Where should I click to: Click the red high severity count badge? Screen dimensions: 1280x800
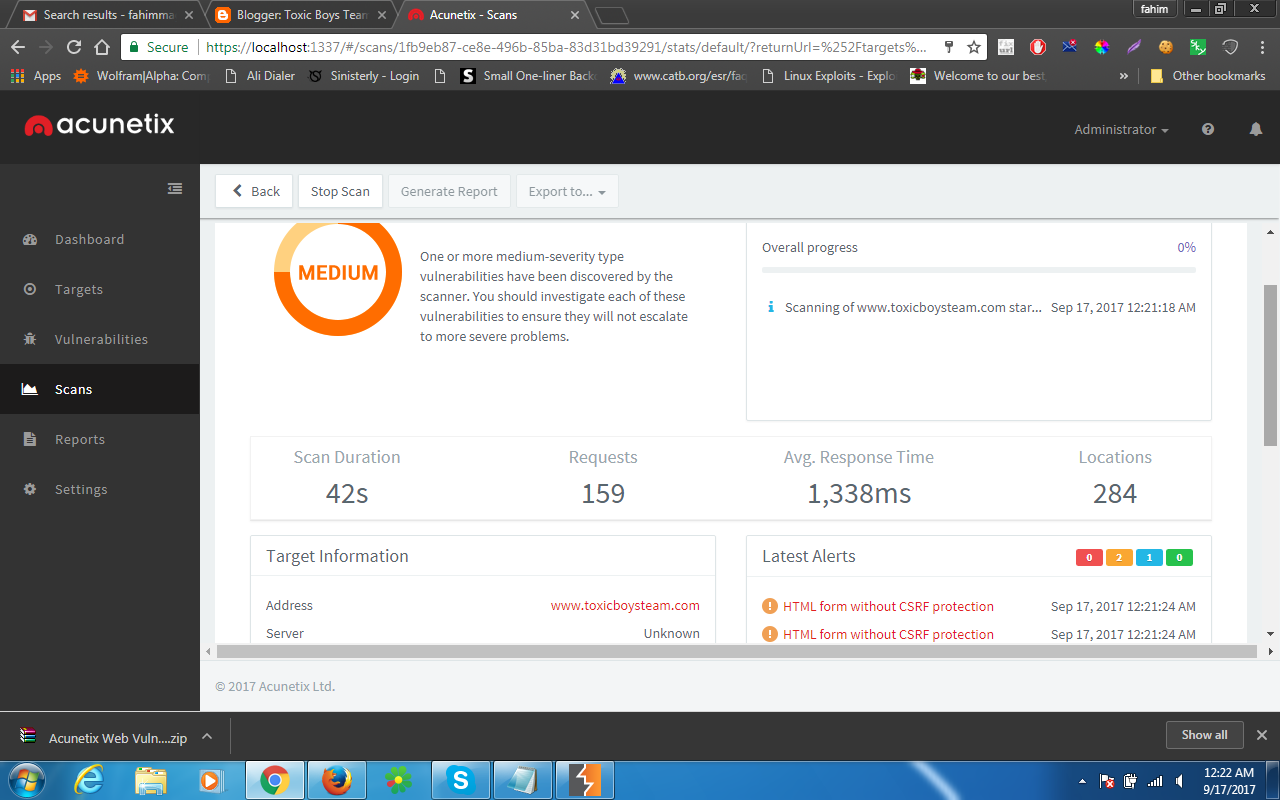click(1089, 557)
